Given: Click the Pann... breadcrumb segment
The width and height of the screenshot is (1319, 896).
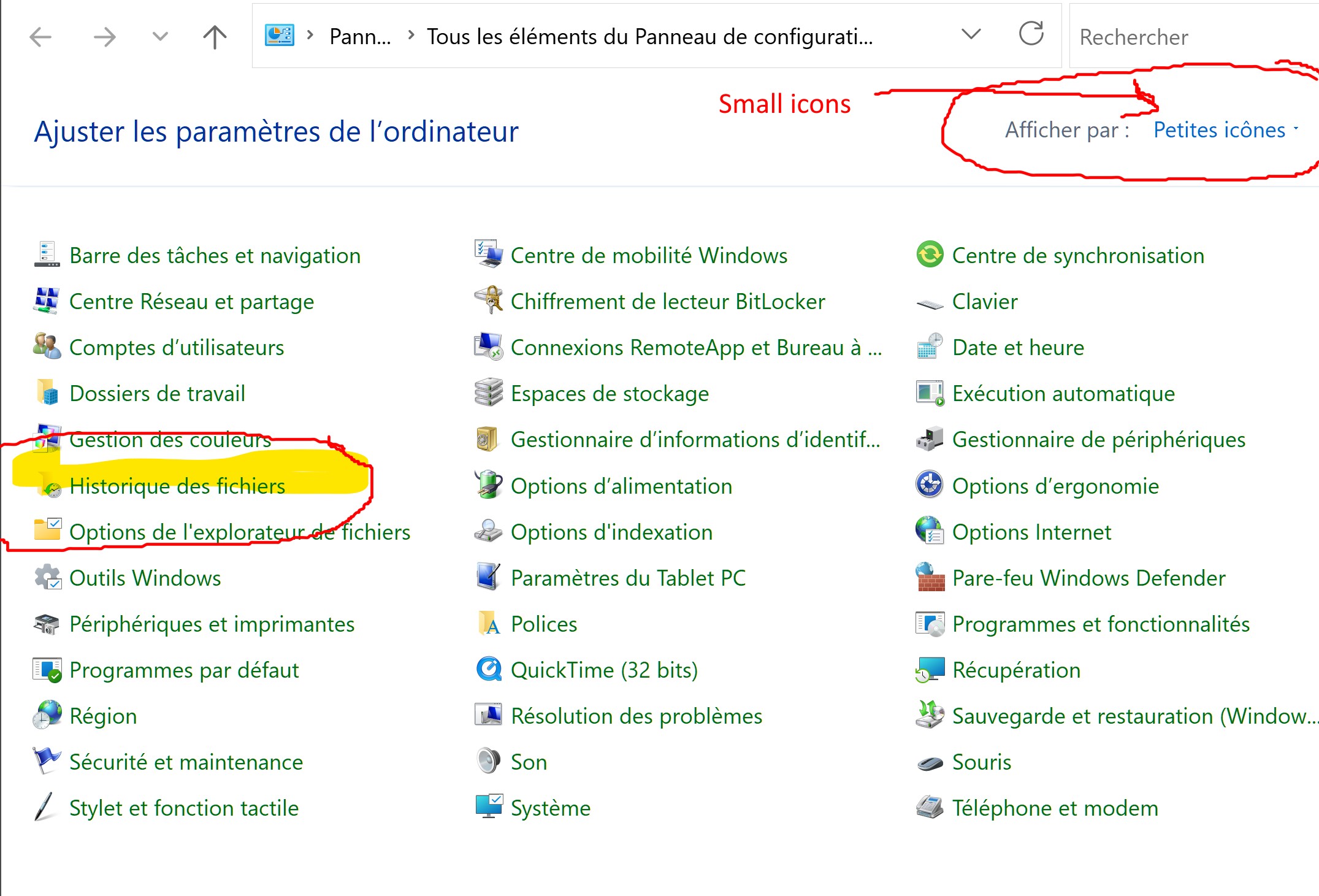Looking at the screenshot, I should pyautogui.click(x=360, y=37).
